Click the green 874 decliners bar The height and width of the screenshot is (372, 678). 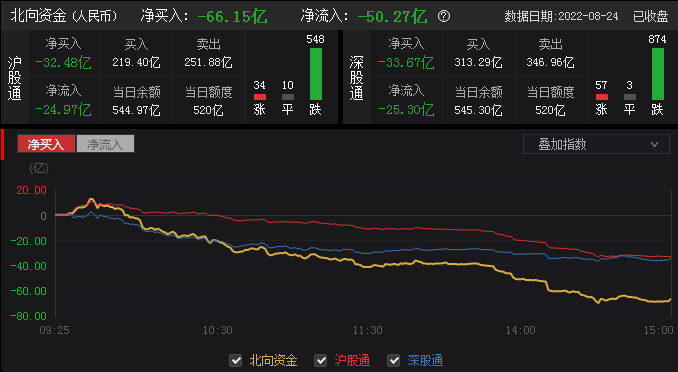658,74
